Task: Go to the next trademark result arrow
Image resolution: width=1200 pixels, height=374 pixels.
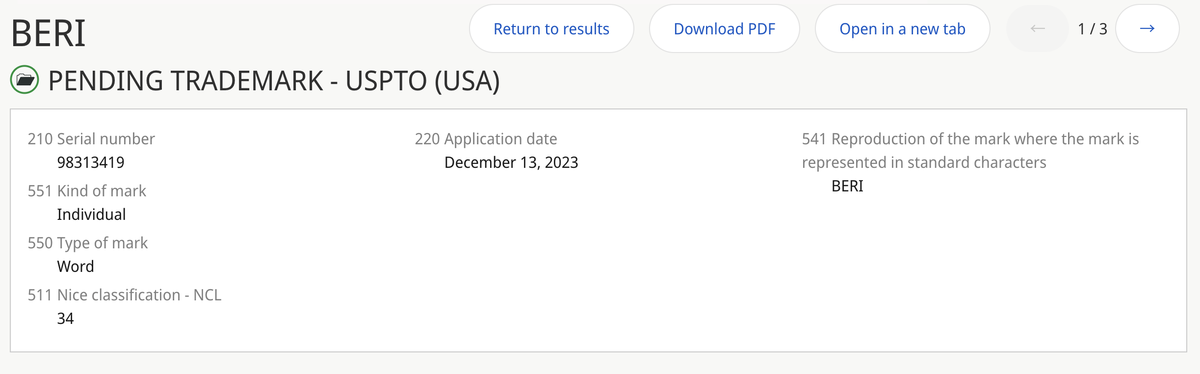Action: click(1147, 28)
